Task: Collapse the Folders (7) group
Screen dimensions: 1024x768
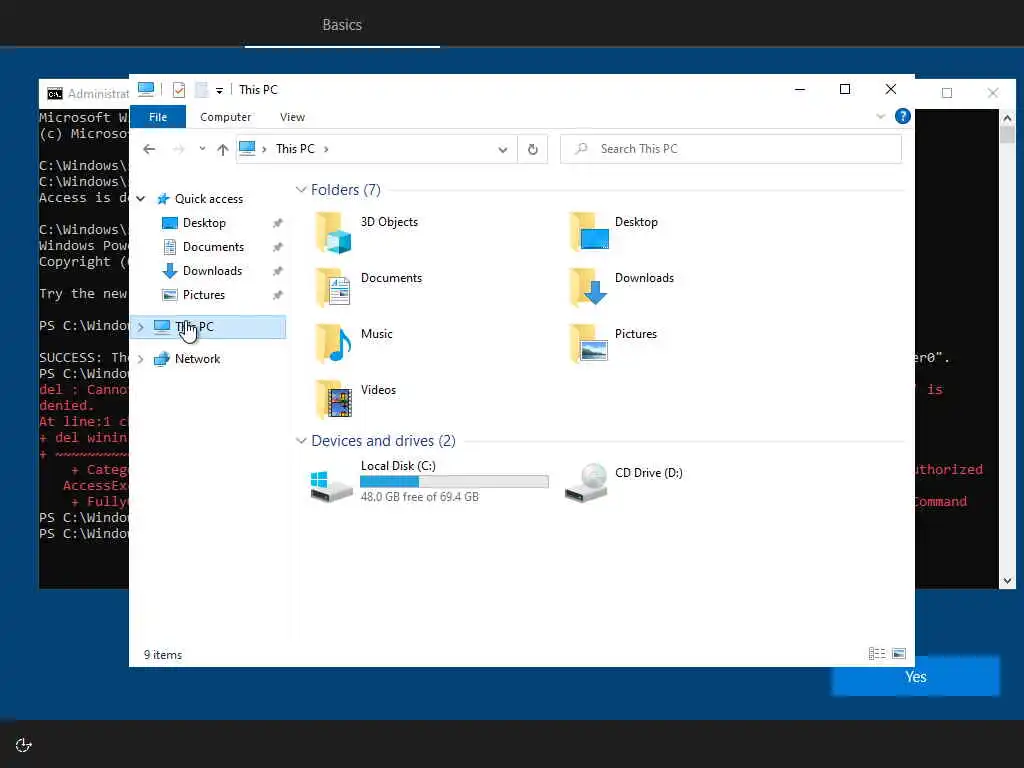Action: coord(301,189)
